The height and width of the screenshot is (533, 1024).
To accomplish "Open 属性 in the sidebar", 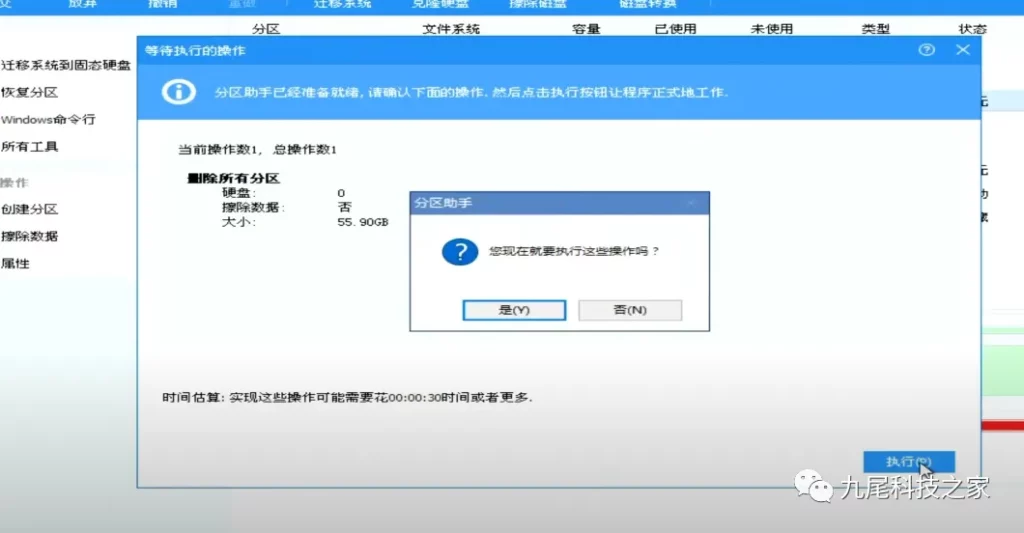I will pos(16,263).
